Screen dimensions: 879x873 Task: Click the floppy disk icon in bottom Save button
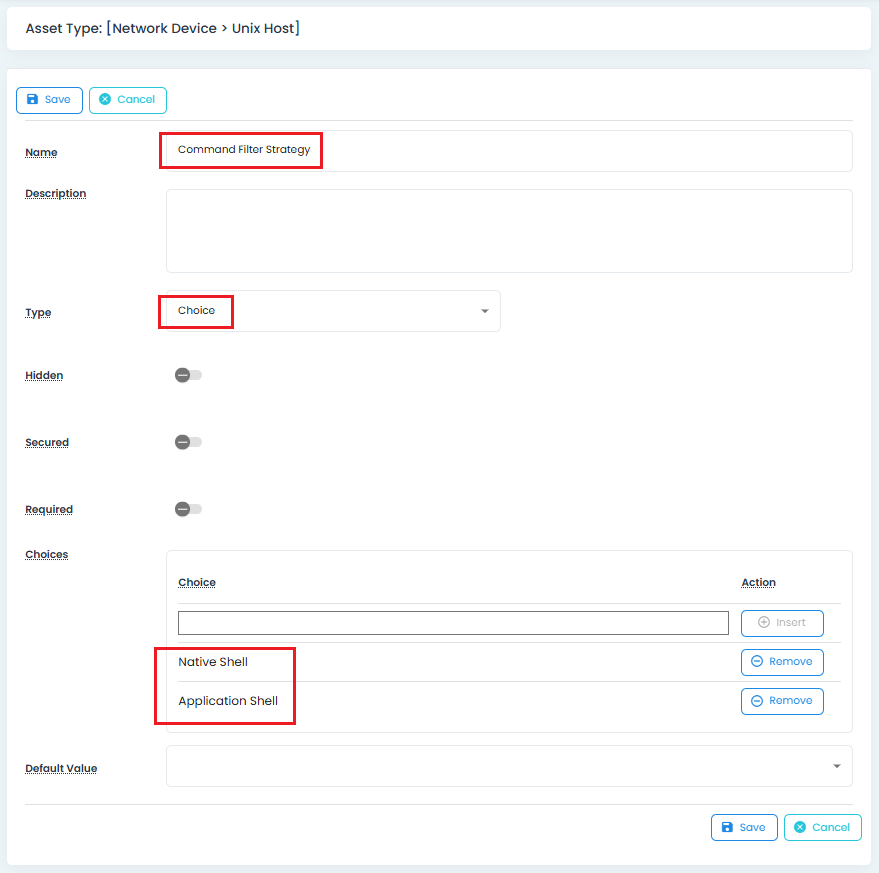pyautogui.click(x=727, y=827)
